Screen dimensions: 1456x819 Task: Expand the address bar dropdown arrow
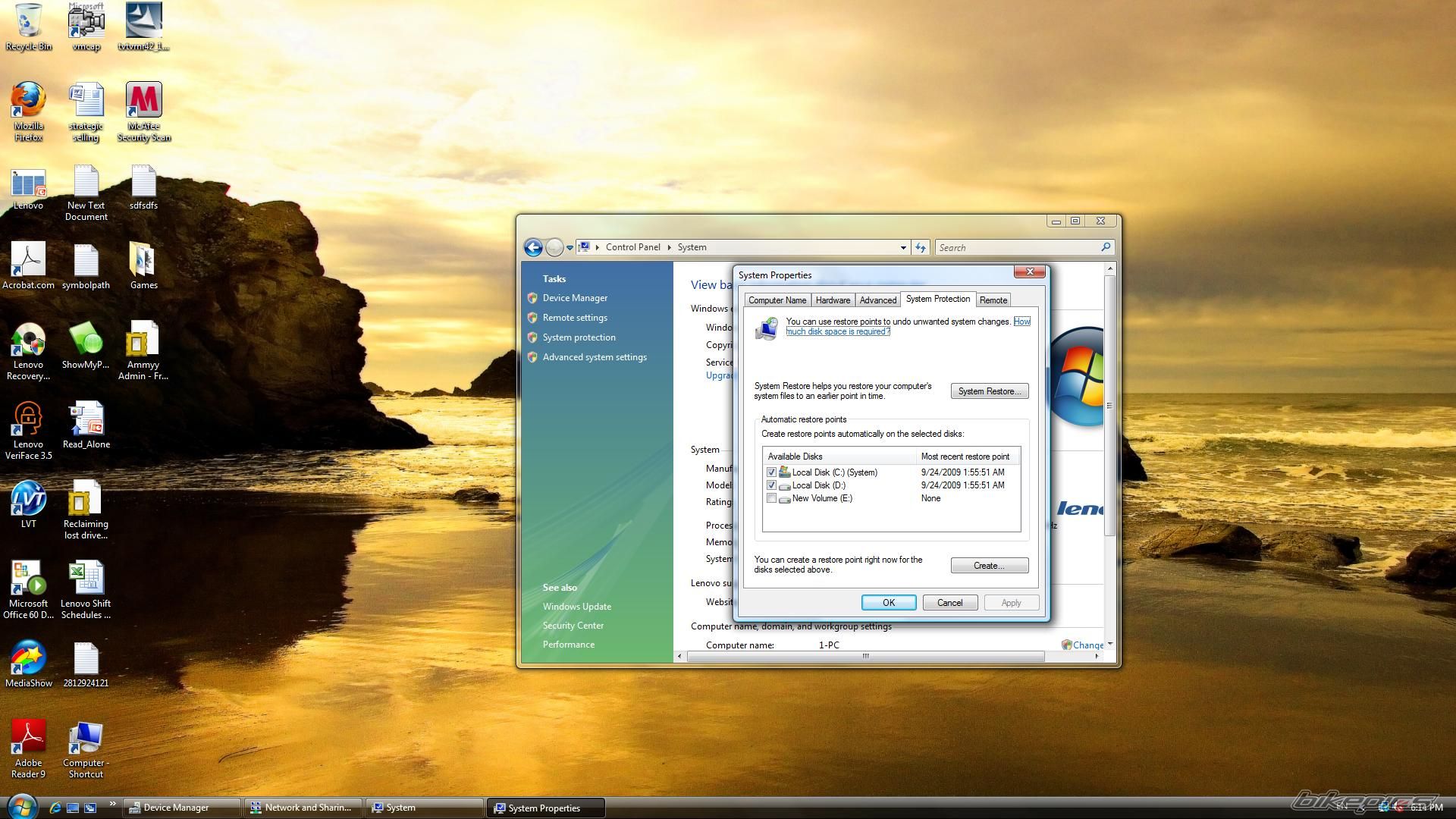tap(903, 247)
